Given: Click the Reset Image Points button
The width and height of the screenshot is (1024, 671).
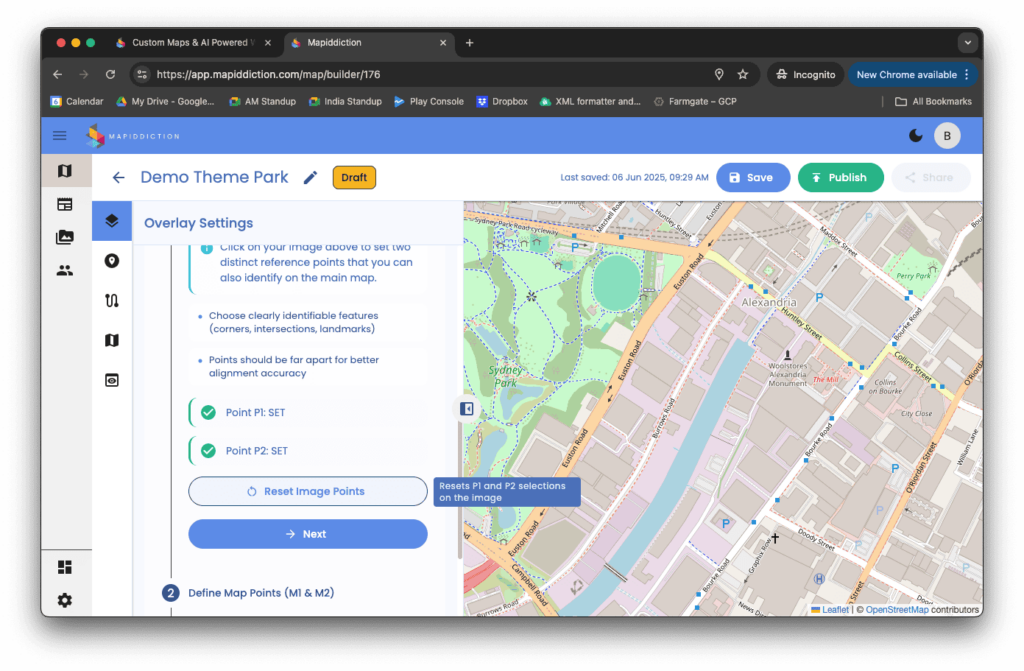Looking at the screenshot, I should [x=308, y=491].
